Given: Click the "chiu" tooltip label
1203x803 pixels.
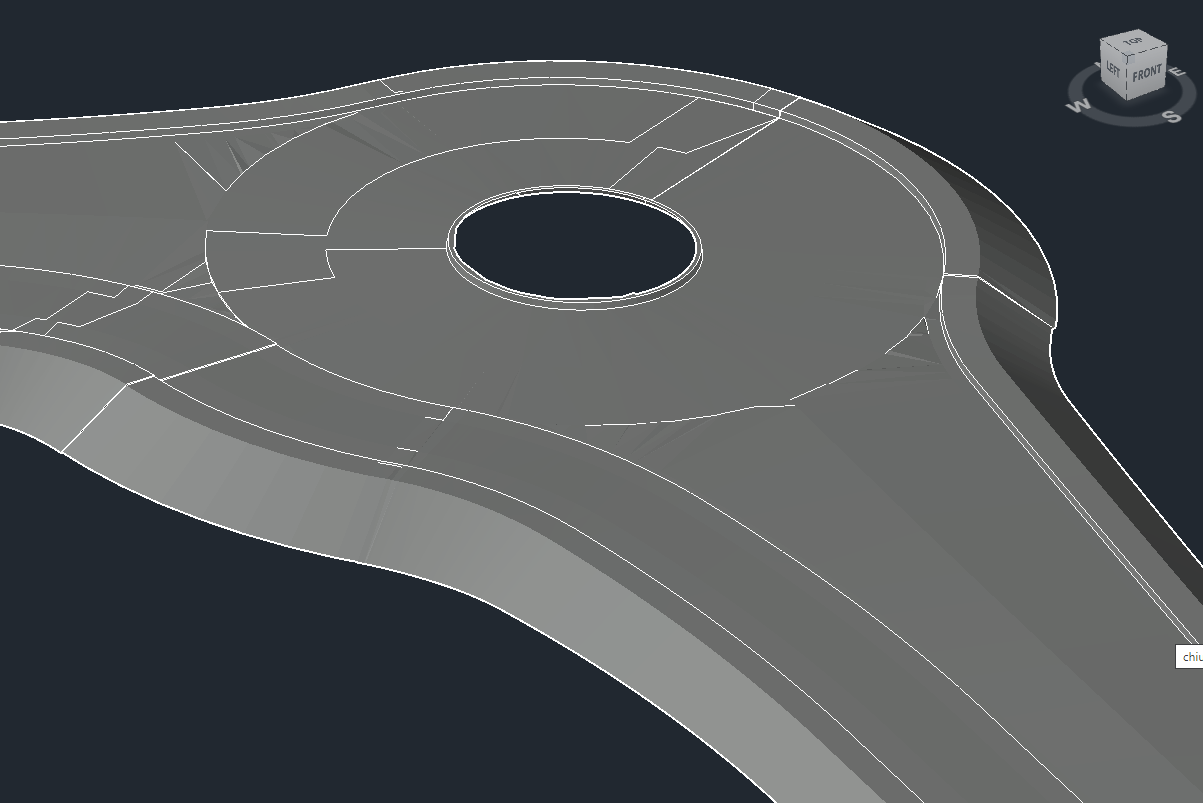Looking at the screenshot, I should pyautogui.click(x=1190, y=657).
